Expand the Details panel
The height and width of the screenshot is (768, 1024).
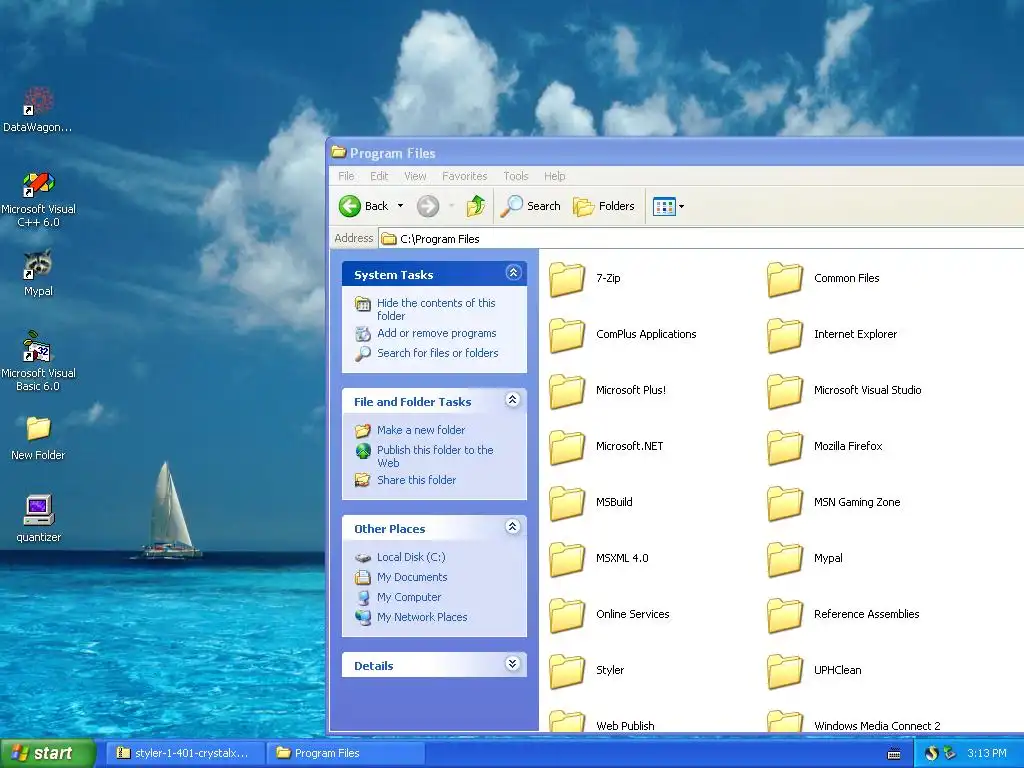[x=513, y=664]
